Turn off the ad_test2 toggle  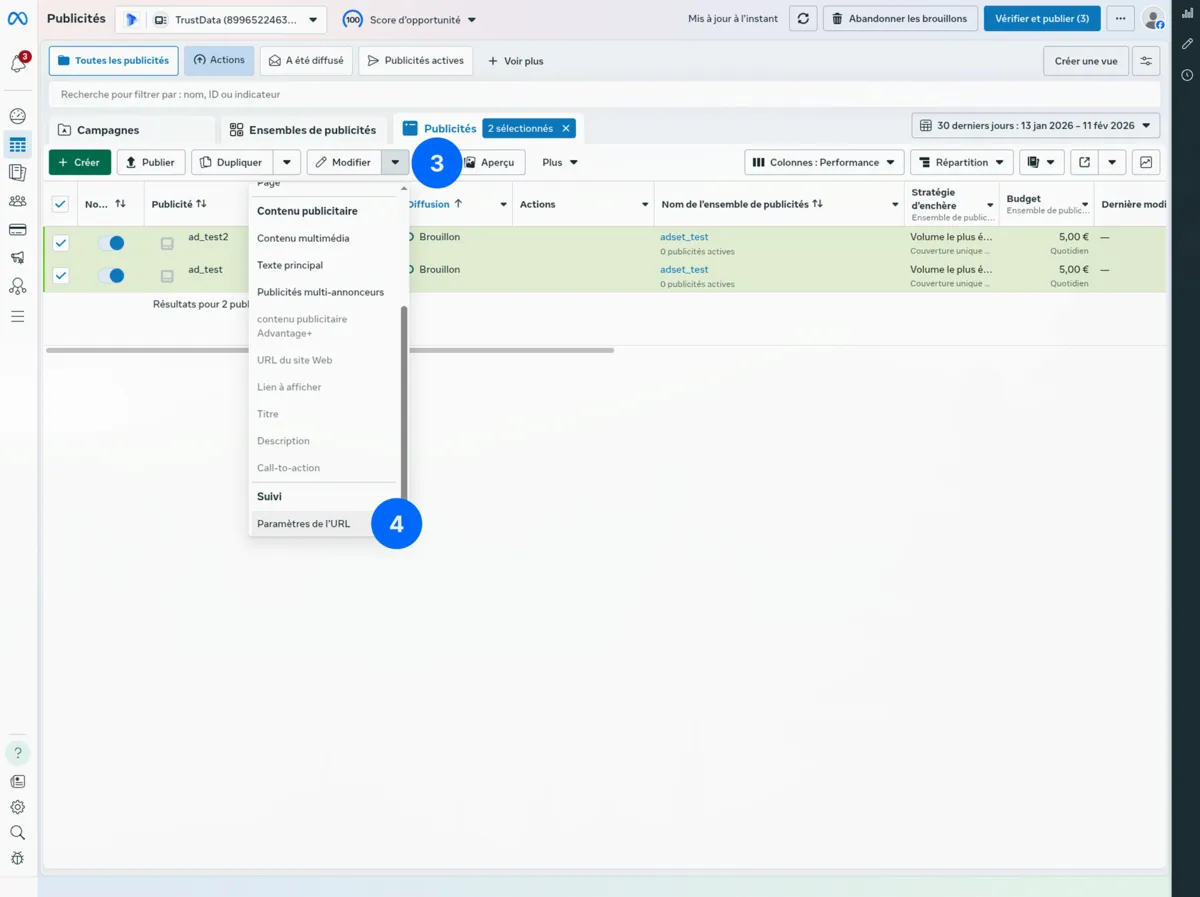[x=115, y=242]
